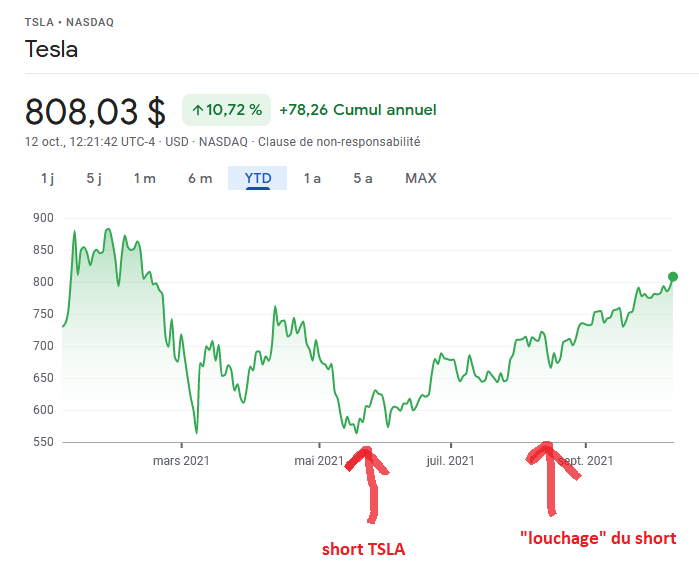699x563 pixels.
Task: Select the 1j time range
Action: pyautogui.click(x=47, y=178)
